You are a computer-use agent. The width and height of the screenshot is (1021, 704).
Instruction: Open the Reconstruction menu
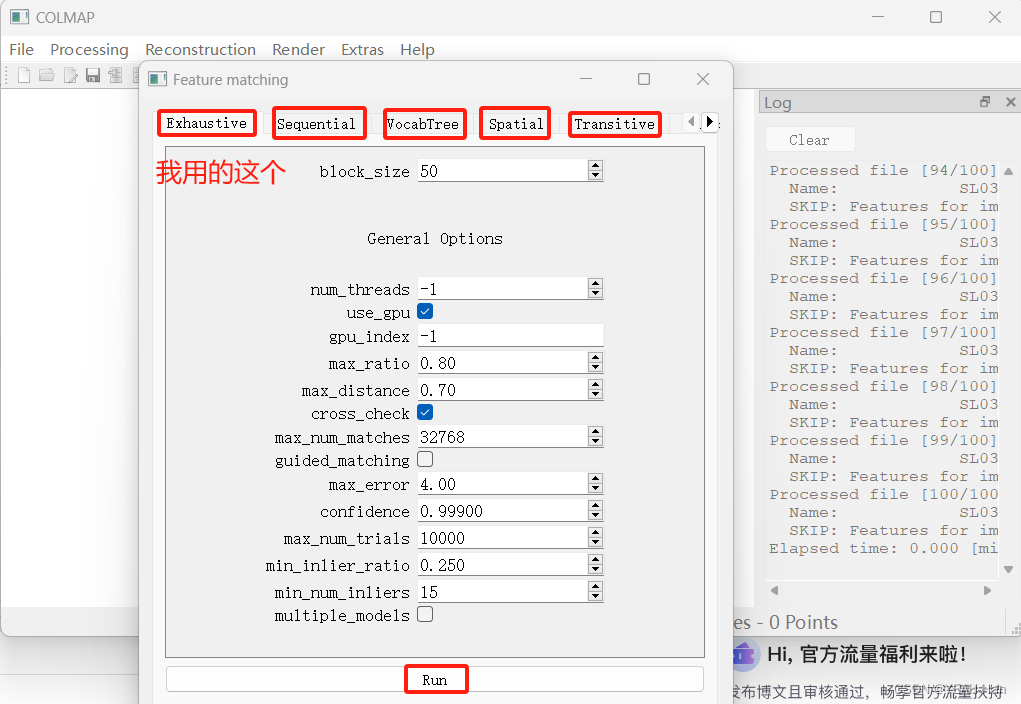click(200, 49)
